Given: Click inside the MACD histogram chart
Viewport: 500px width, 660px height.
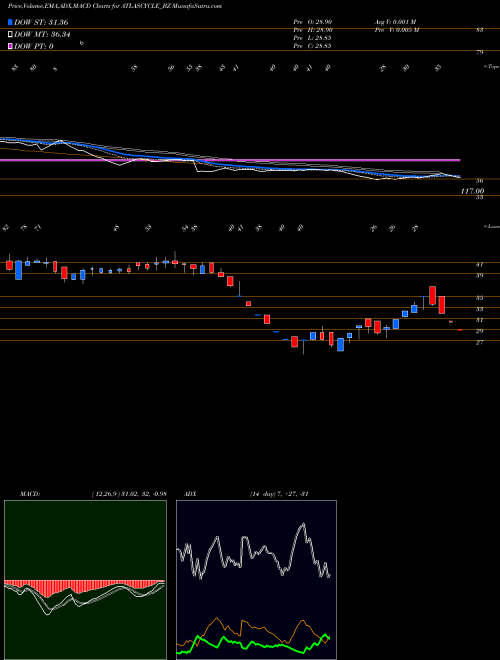Looking at the screenshot, I should pyautogui.click(x=85, y=580).
